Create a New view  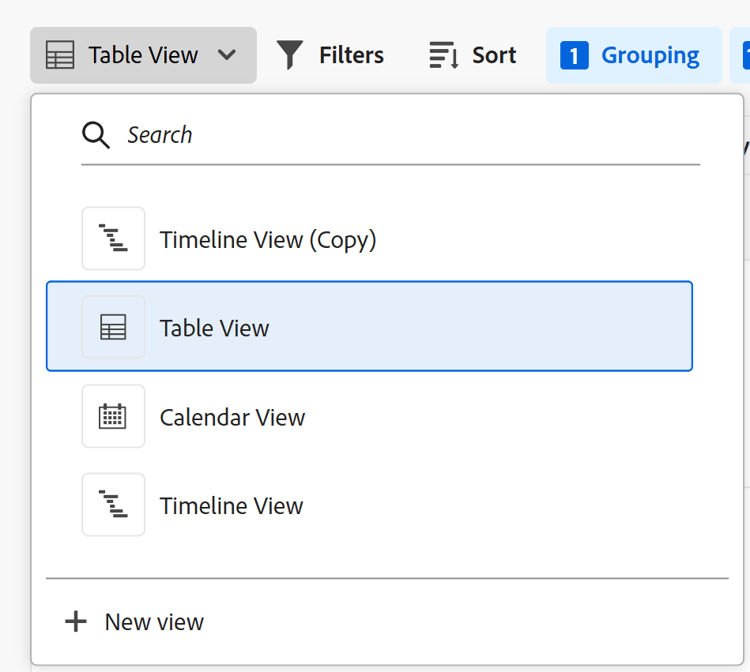pos(154,622)
